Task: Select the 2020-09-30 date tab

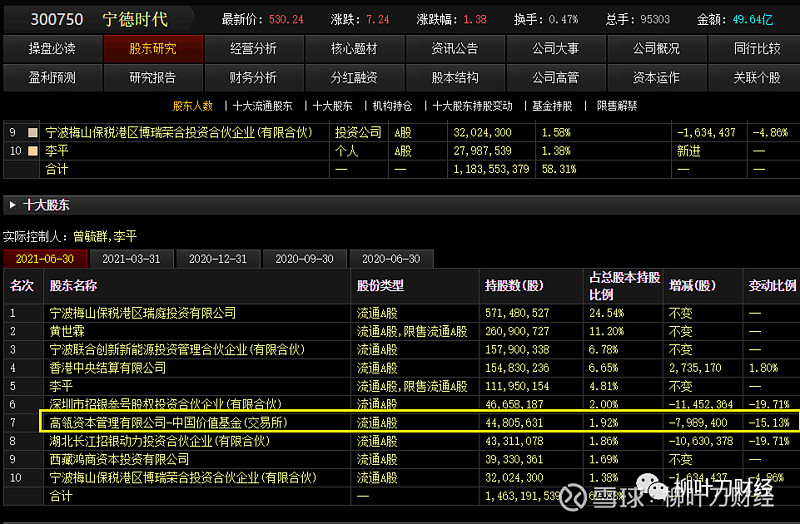Action: tap(305, 259)
